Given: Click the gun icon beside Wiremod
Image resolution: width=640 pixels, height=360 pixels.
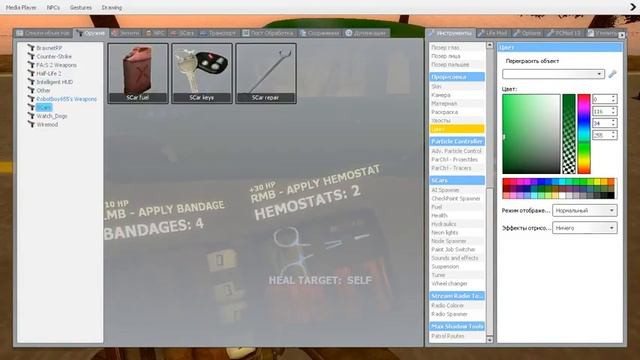Looking at the screenshot, I should [31, 124].
